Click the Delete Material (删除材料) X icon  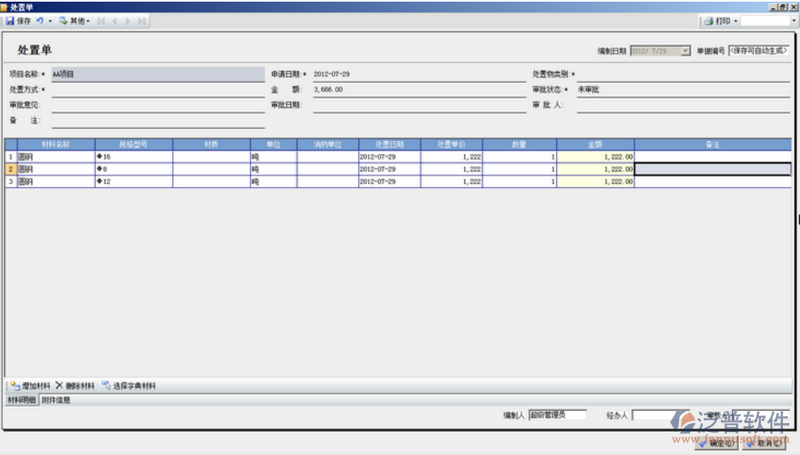59,385
